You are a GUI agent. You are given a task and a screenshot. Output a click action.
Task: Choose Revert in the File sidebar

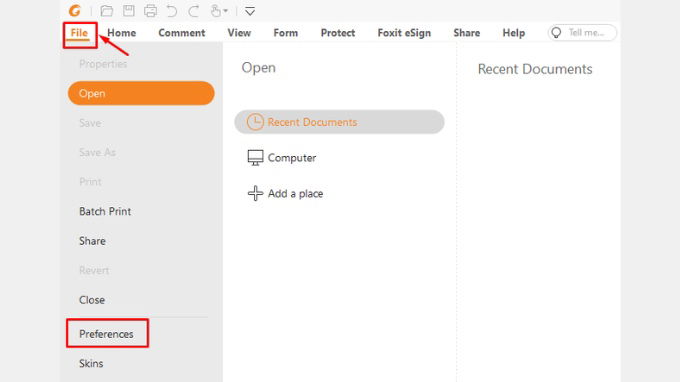(94, 271)
